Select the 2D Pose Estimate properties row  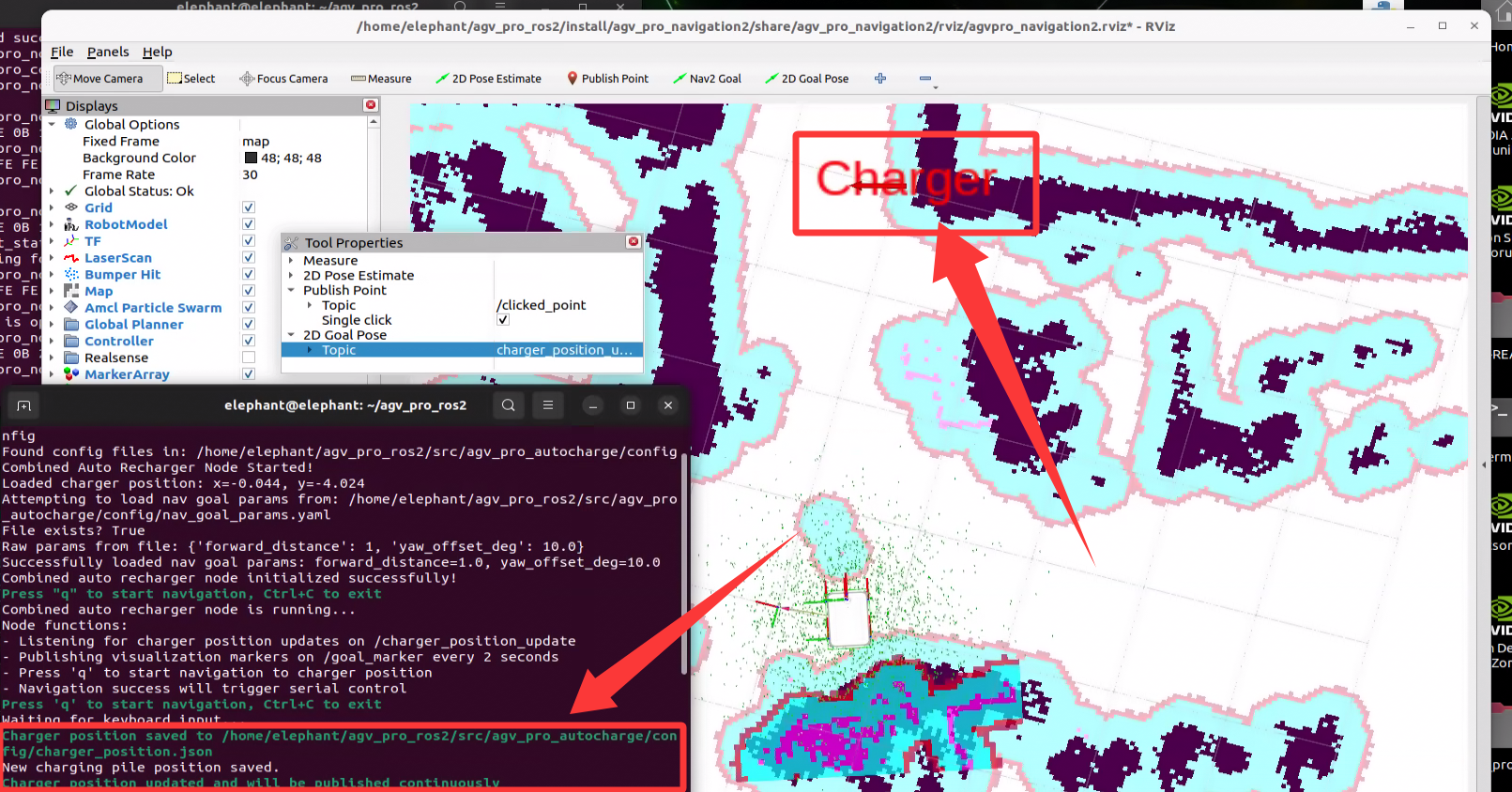click(462, 275)
